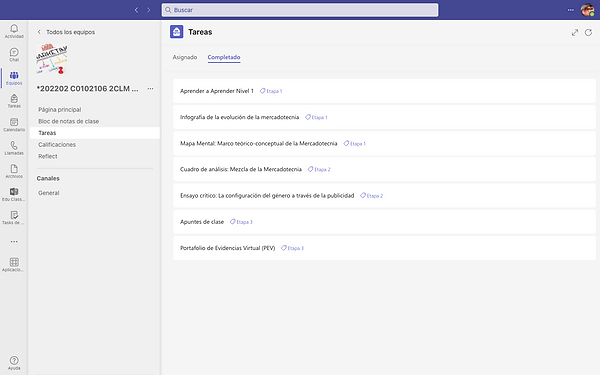Select the Calendario icon
Viewport: 600px width, 375px height.
pos(14,124)
